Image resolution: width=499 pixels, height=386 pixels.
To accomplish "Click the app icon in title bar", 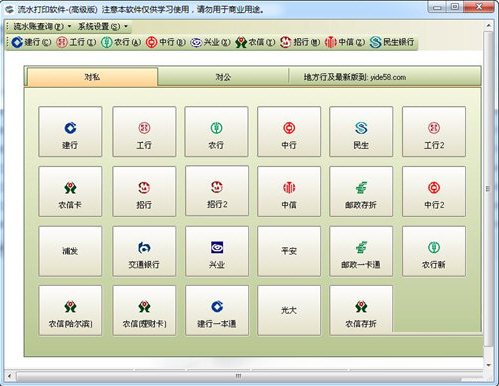I will (10, 9).
